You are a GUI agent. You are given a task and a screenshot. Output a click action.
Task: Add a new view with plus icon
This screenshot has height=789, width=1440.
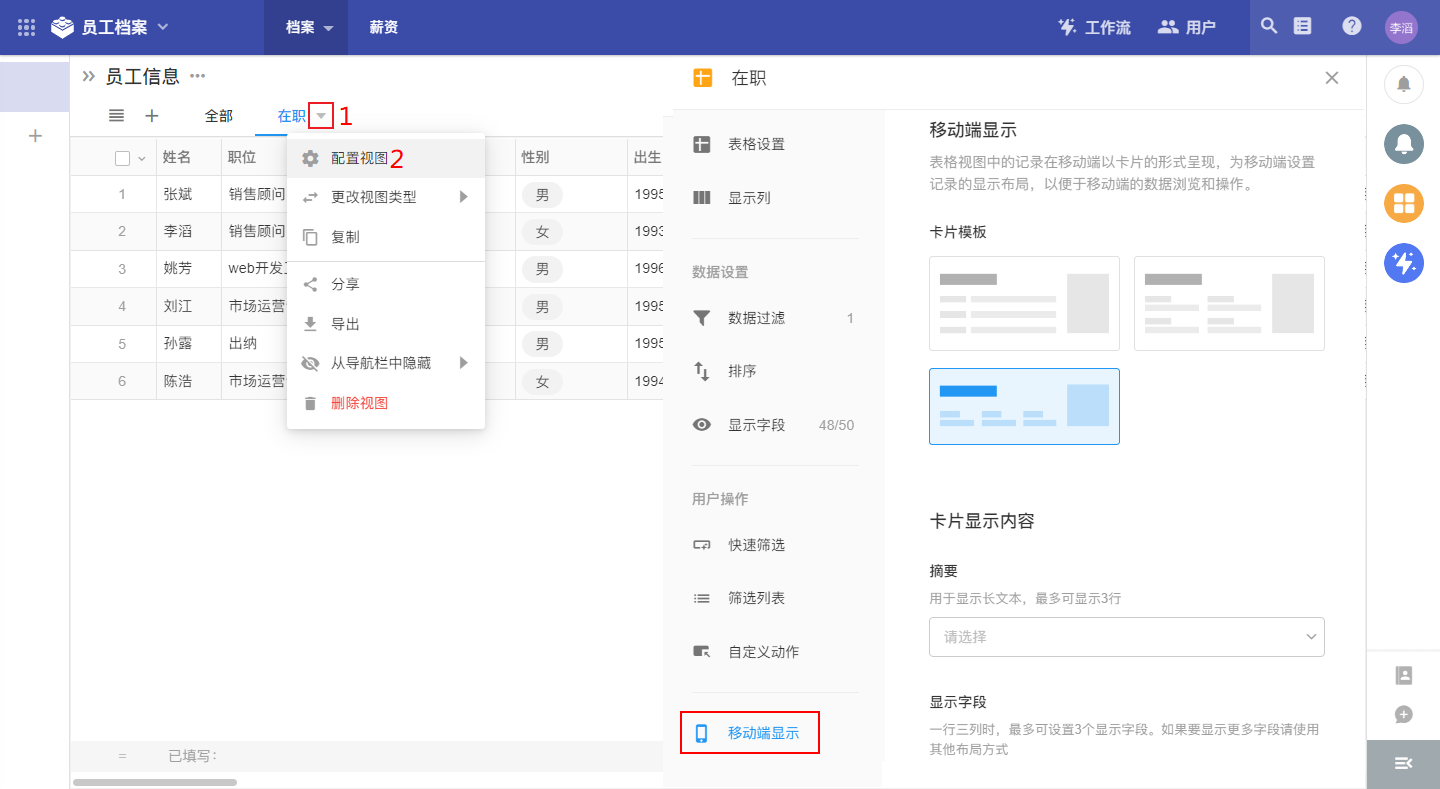pos(152,116)
